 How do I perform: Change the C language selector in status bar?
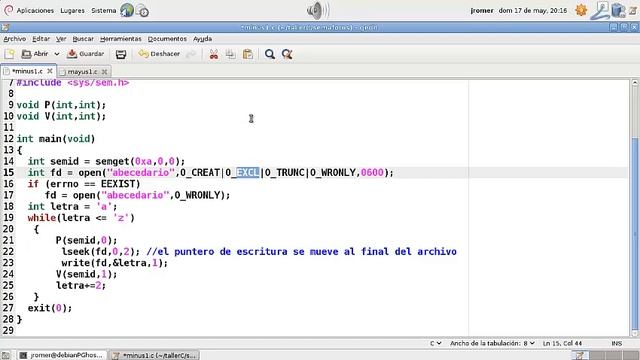(436, 343)
